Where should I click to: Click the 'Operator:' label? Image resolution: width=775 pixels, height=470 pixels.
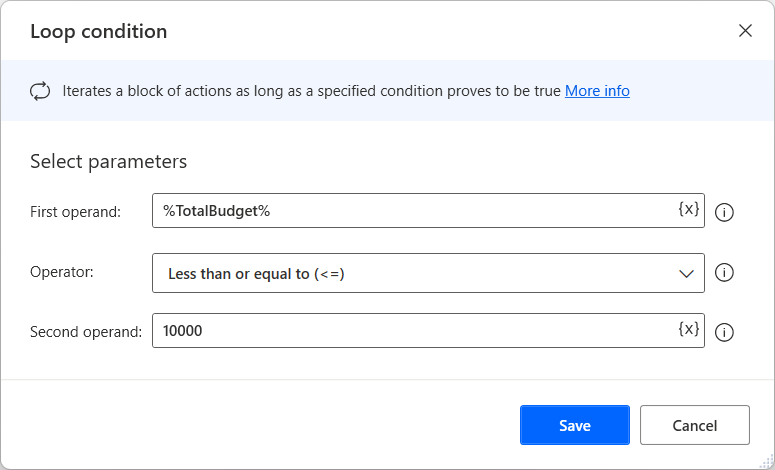(x=62, y=271)
